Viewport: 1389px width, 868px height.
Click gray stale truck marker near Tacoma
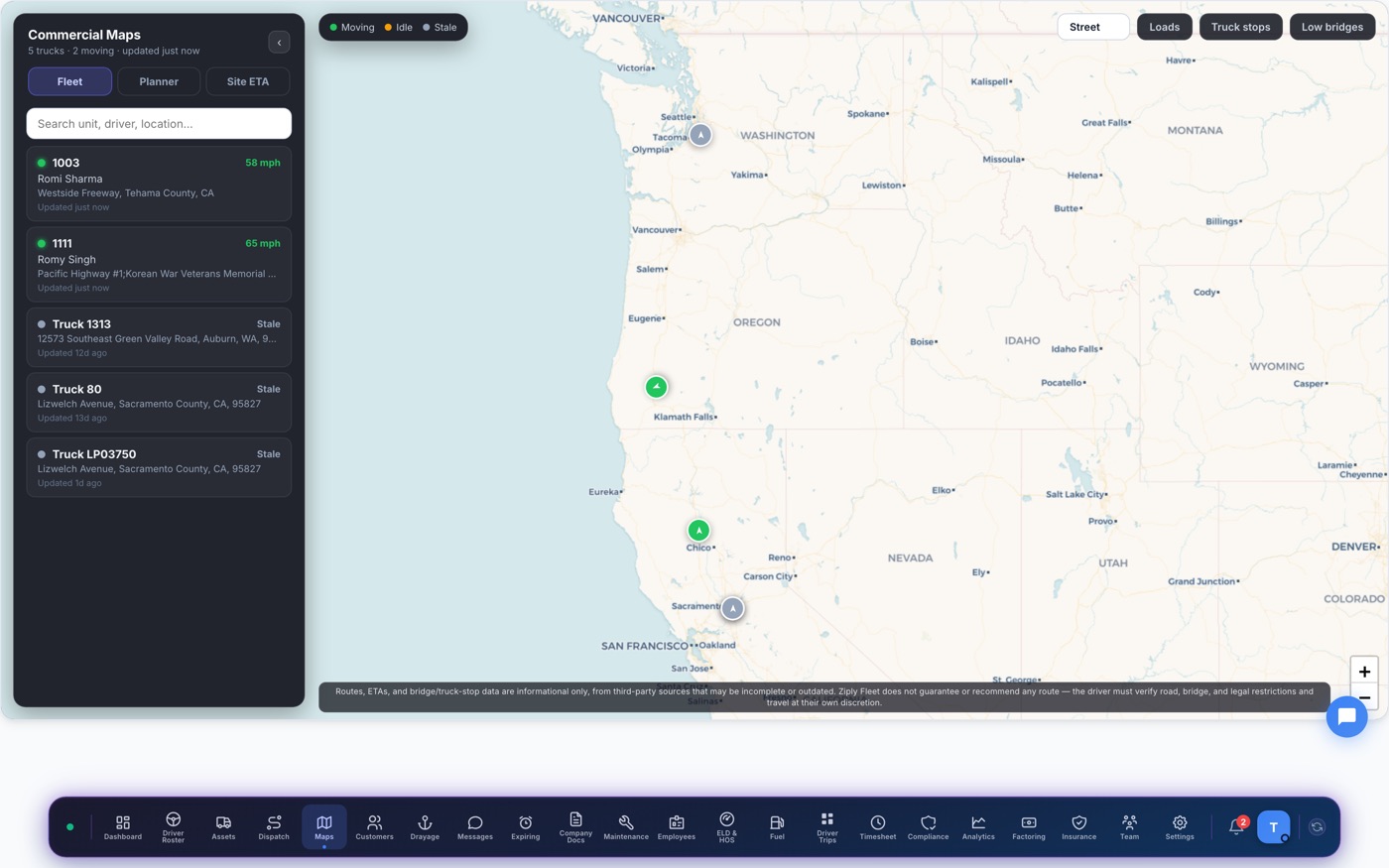point(700,135)
